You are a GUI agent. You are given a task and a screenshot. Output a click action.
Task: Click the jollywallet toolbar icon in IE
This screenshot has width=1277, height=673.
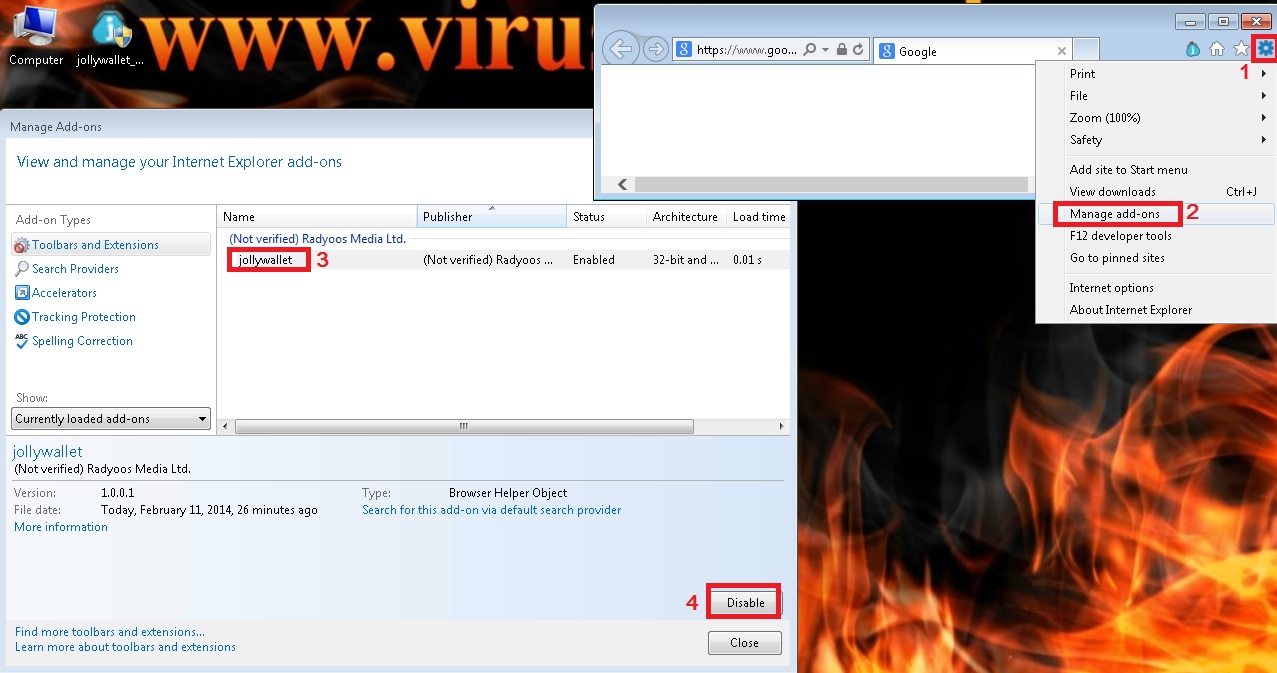[x=1192, y=48]
